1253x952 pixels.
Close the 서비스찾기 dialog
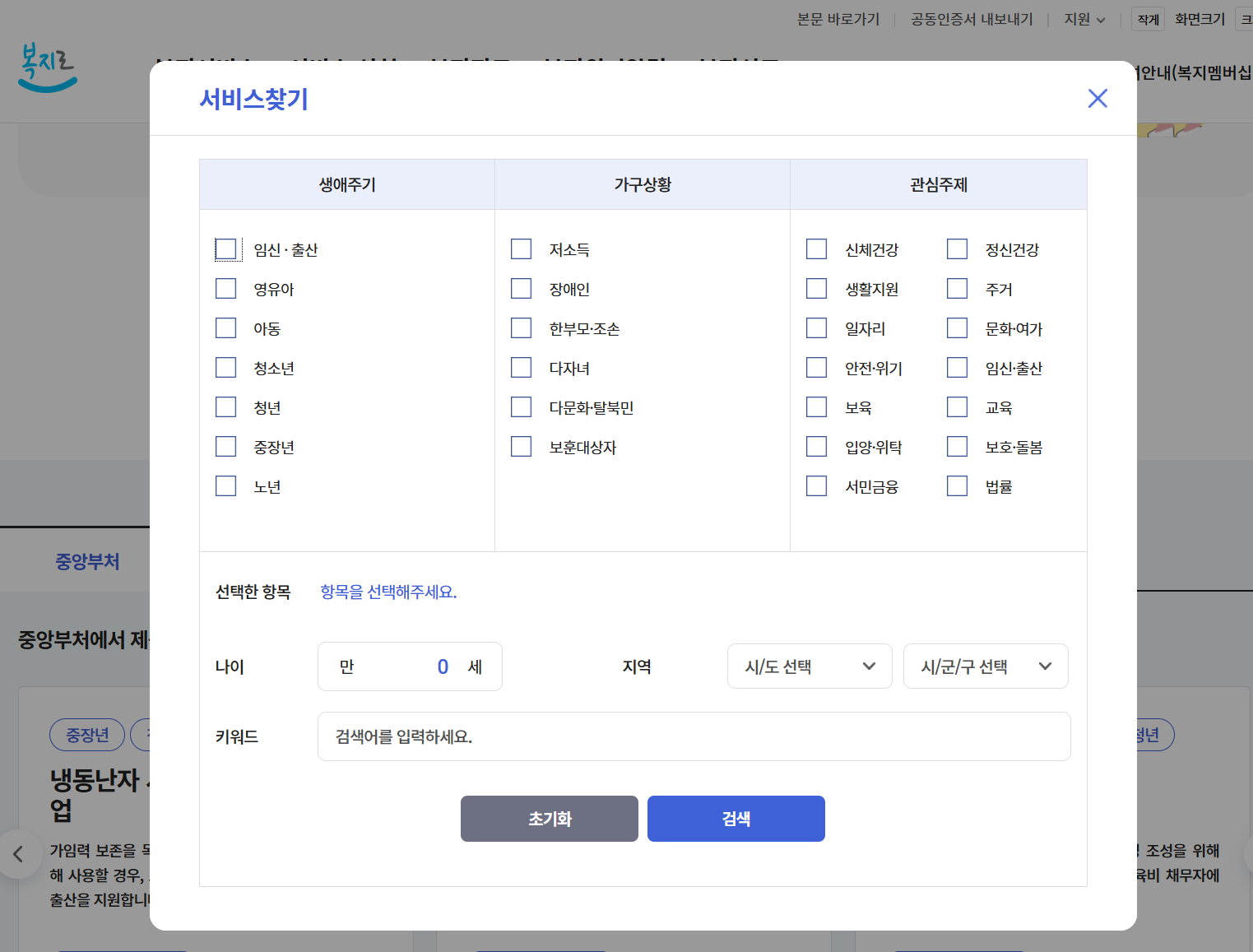[1098, 98]
